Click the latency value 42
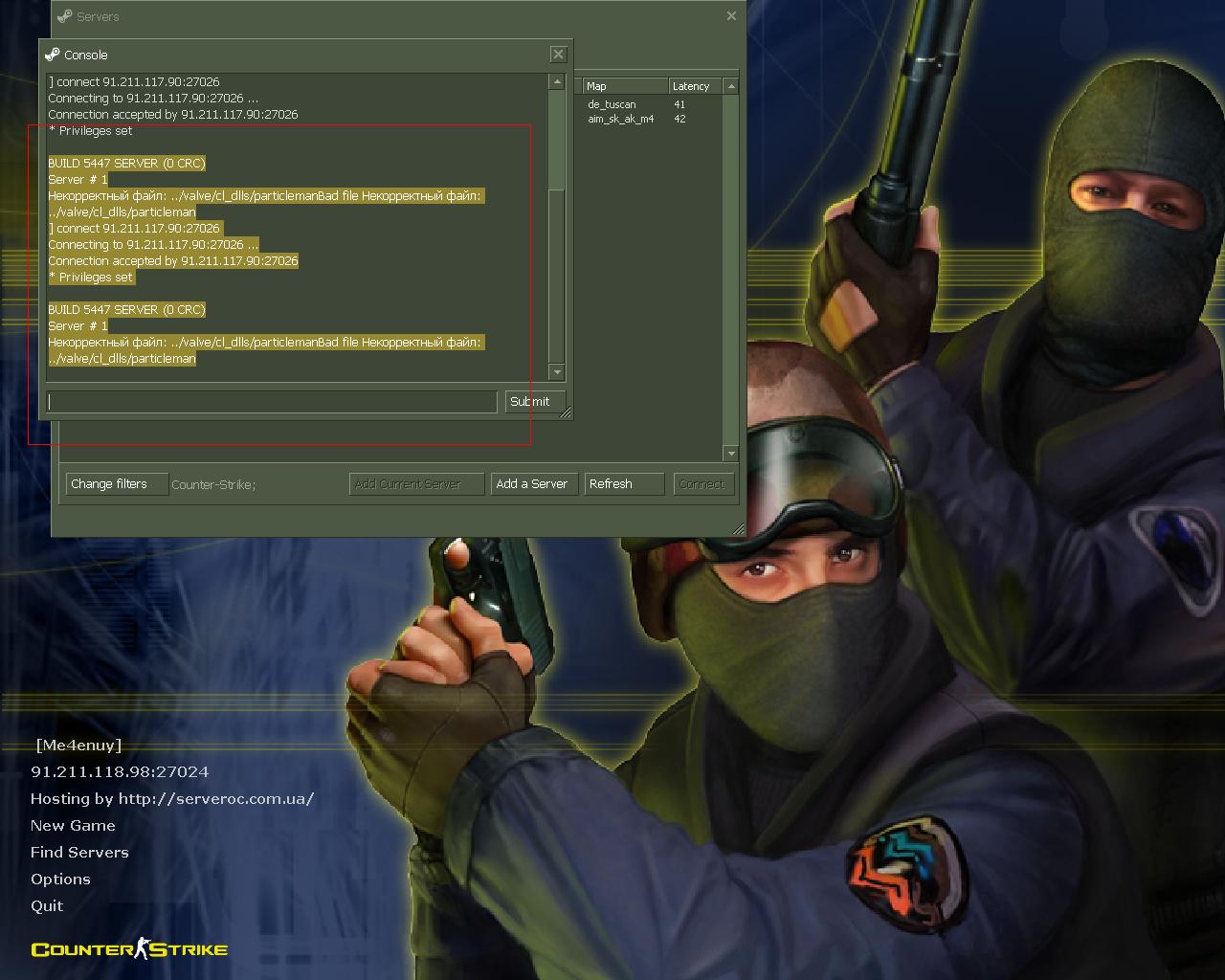1225x980 pixels. 679,119
